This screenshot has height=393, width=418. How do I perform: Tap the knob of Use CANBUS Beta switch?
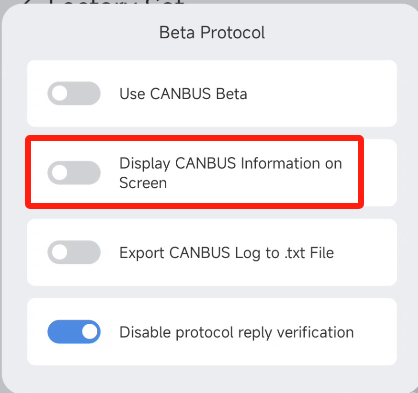(x=60, y=93)
